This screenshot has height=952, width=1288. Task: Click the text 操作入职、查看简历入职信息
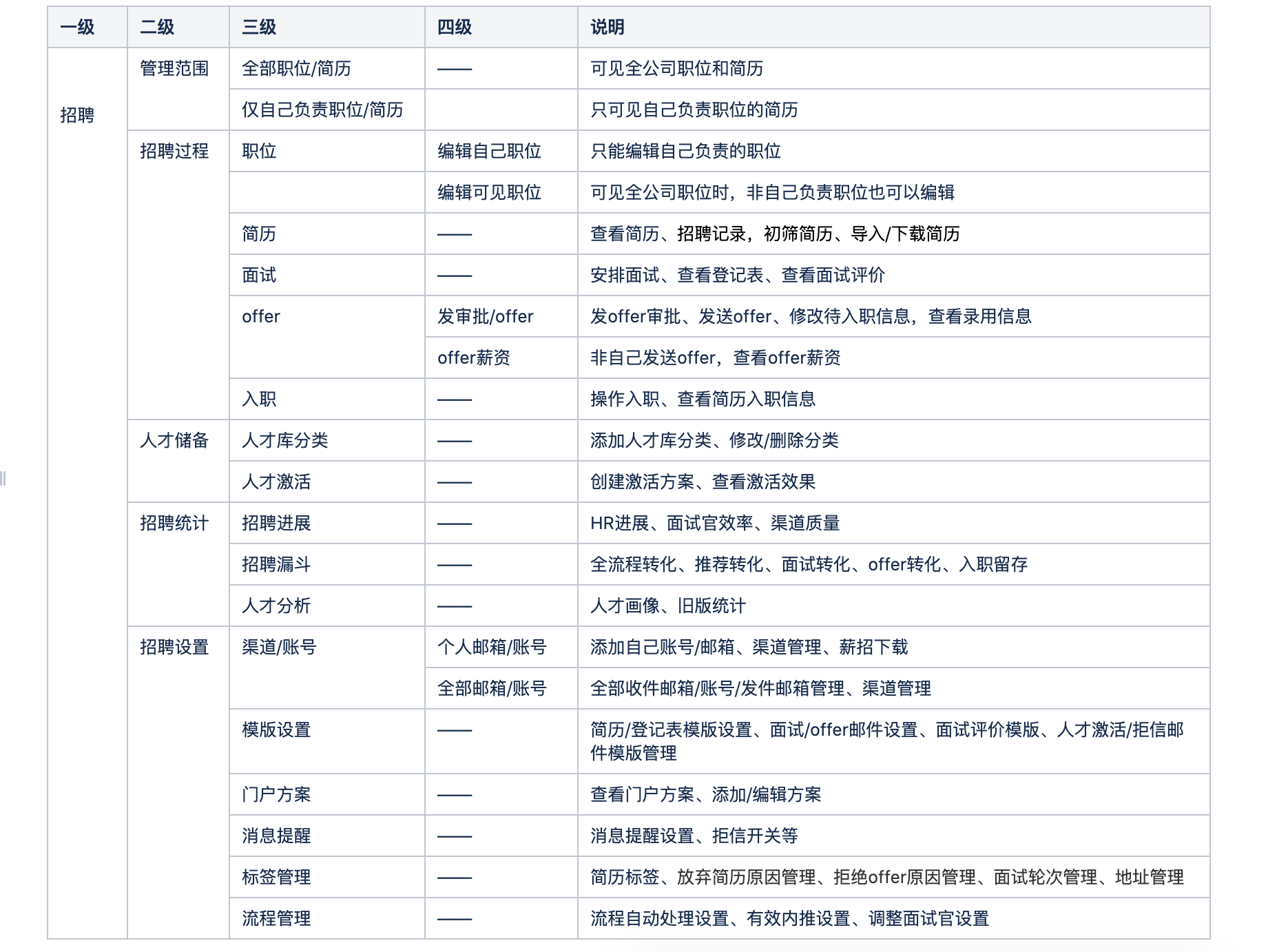[703, 400]
